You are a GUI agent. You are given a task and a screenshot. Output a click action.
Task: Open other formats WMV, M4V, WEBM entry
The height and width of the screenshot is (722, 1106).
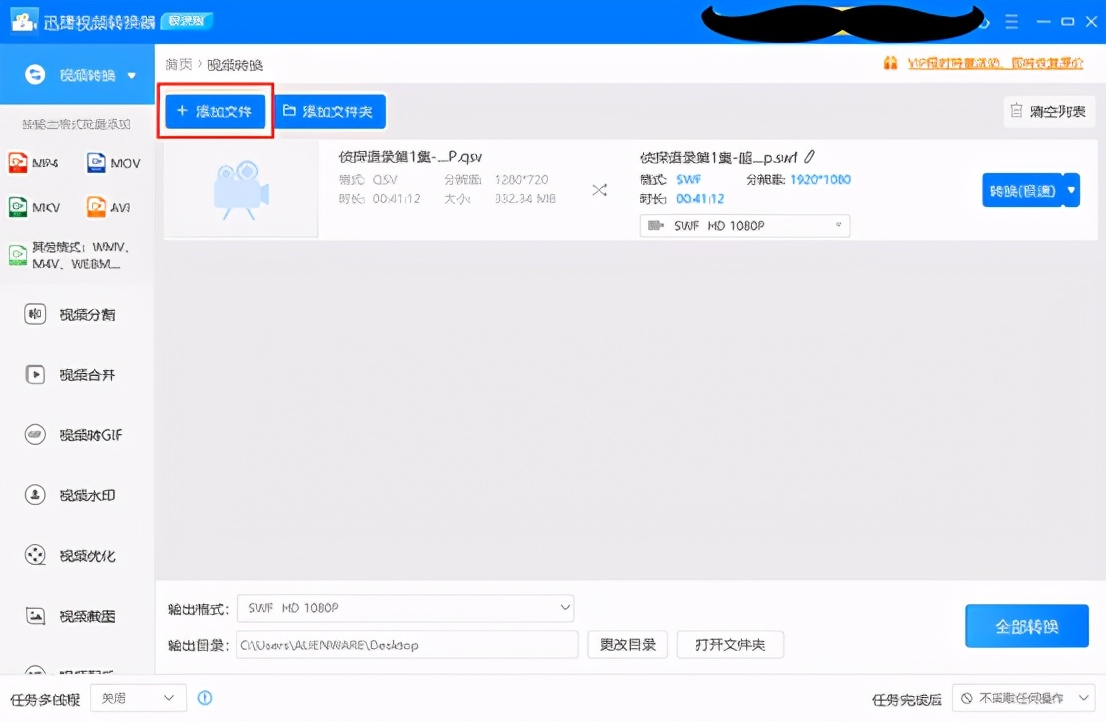(69, 255)
